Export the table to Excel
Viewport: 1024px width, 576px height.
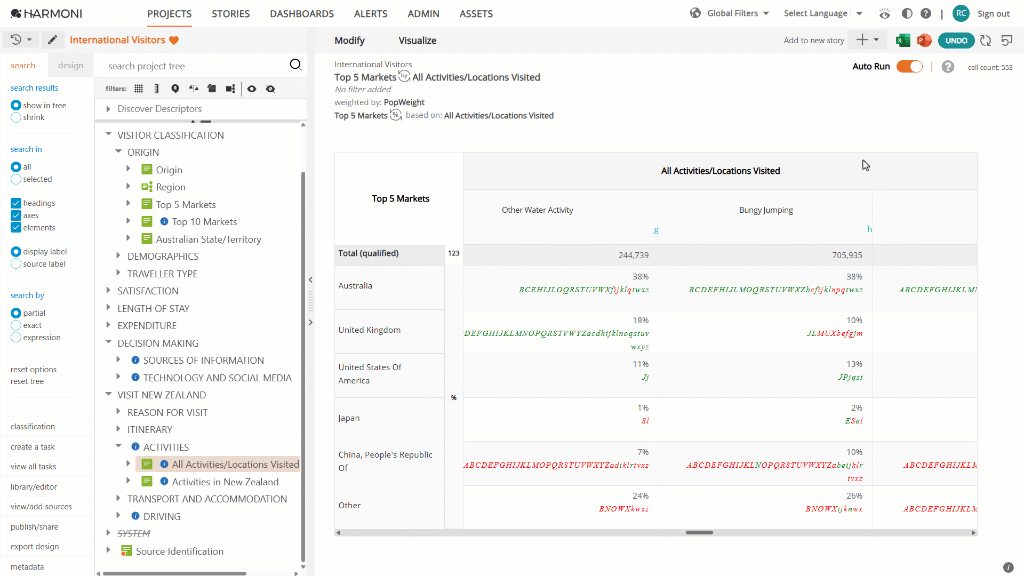click(x=903, y=40)
